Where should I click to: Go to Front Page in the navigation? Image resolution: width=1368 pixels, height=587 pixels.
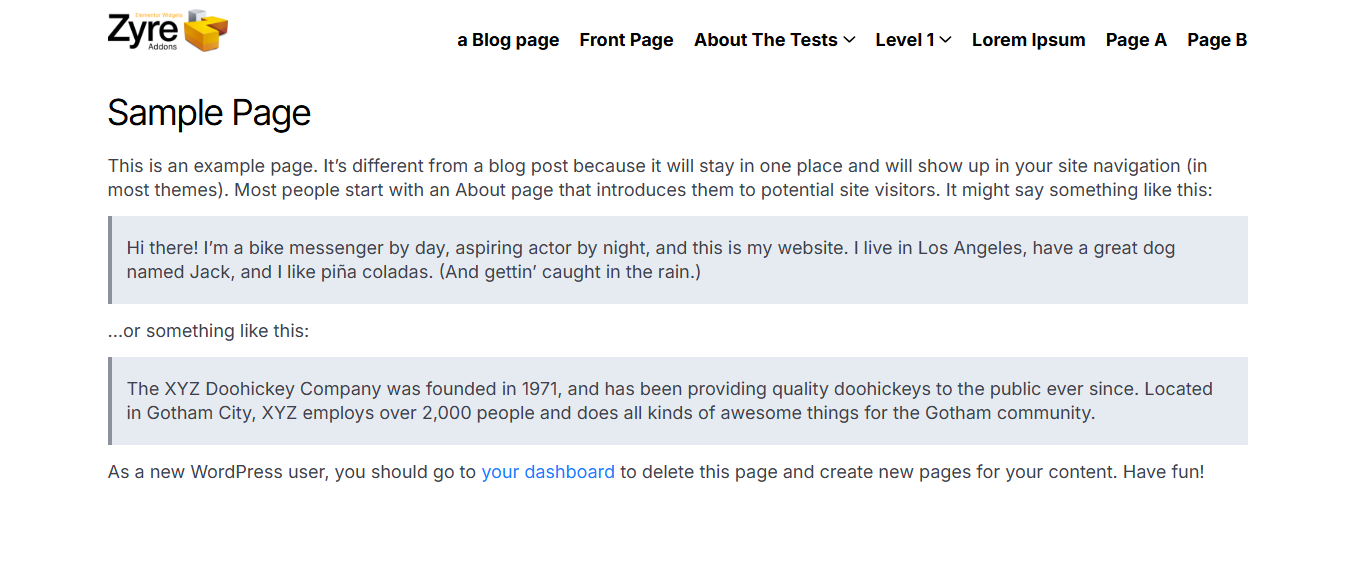coord(626,40)
